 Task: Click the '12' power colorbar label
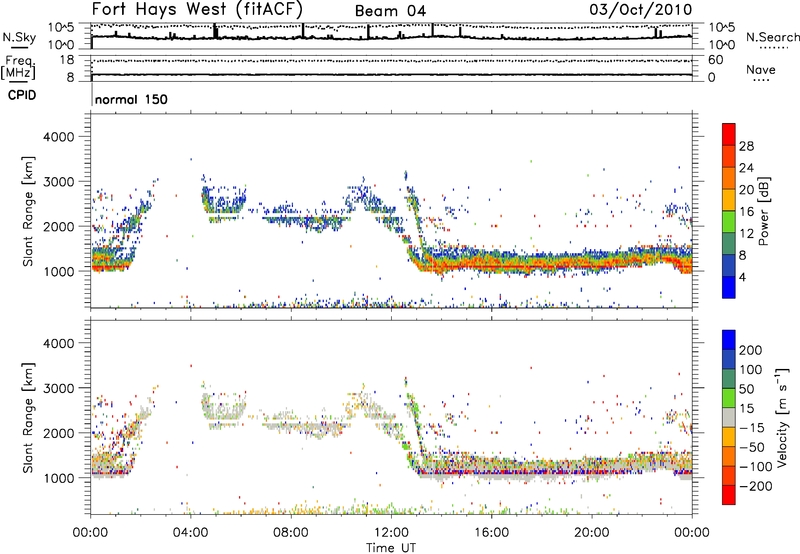[746, 234]
